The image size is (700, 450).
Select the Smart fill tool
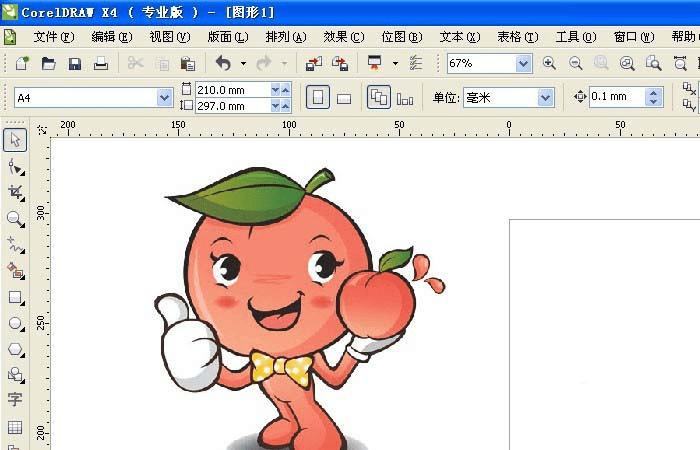pyautogui.click(x=16, y=271)
